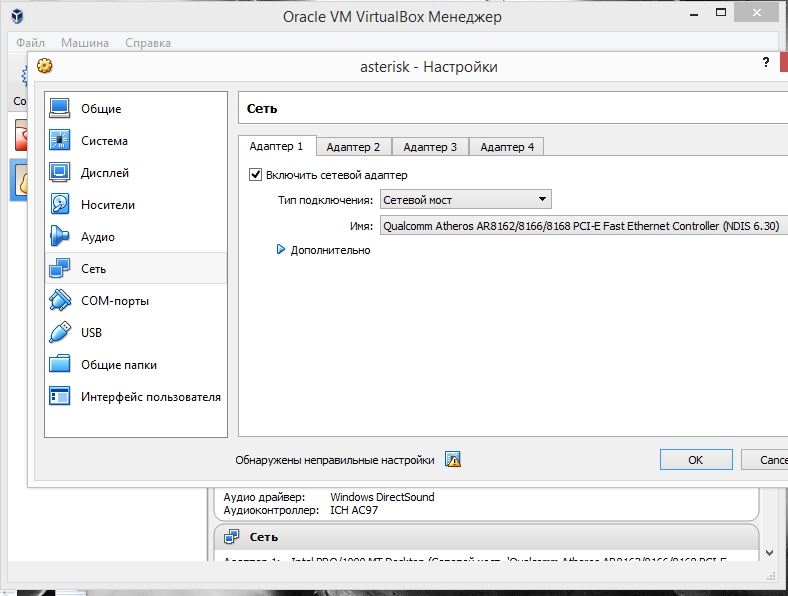Select the USB plug icon
This screenshot has width=788, height=596.
(60, 332)
